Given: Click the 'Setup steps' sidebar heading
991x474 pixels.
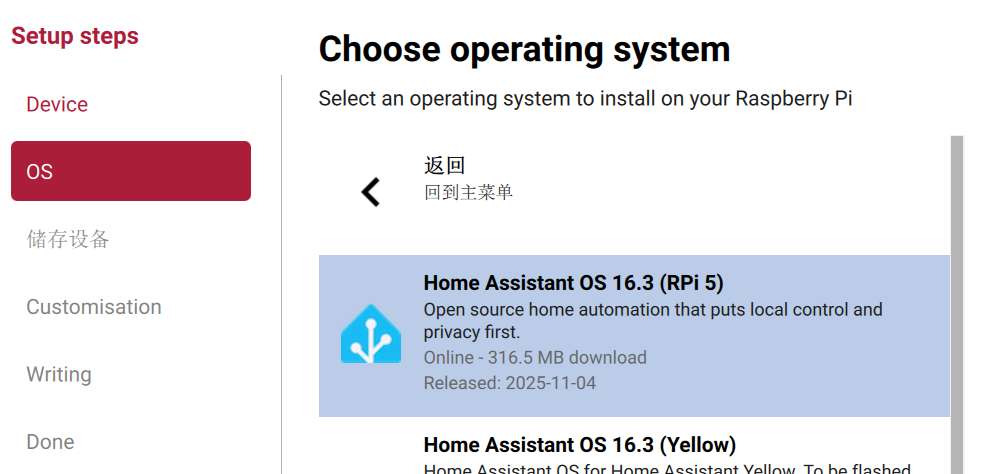Looking at the screenshot, I should coord(75,36).
